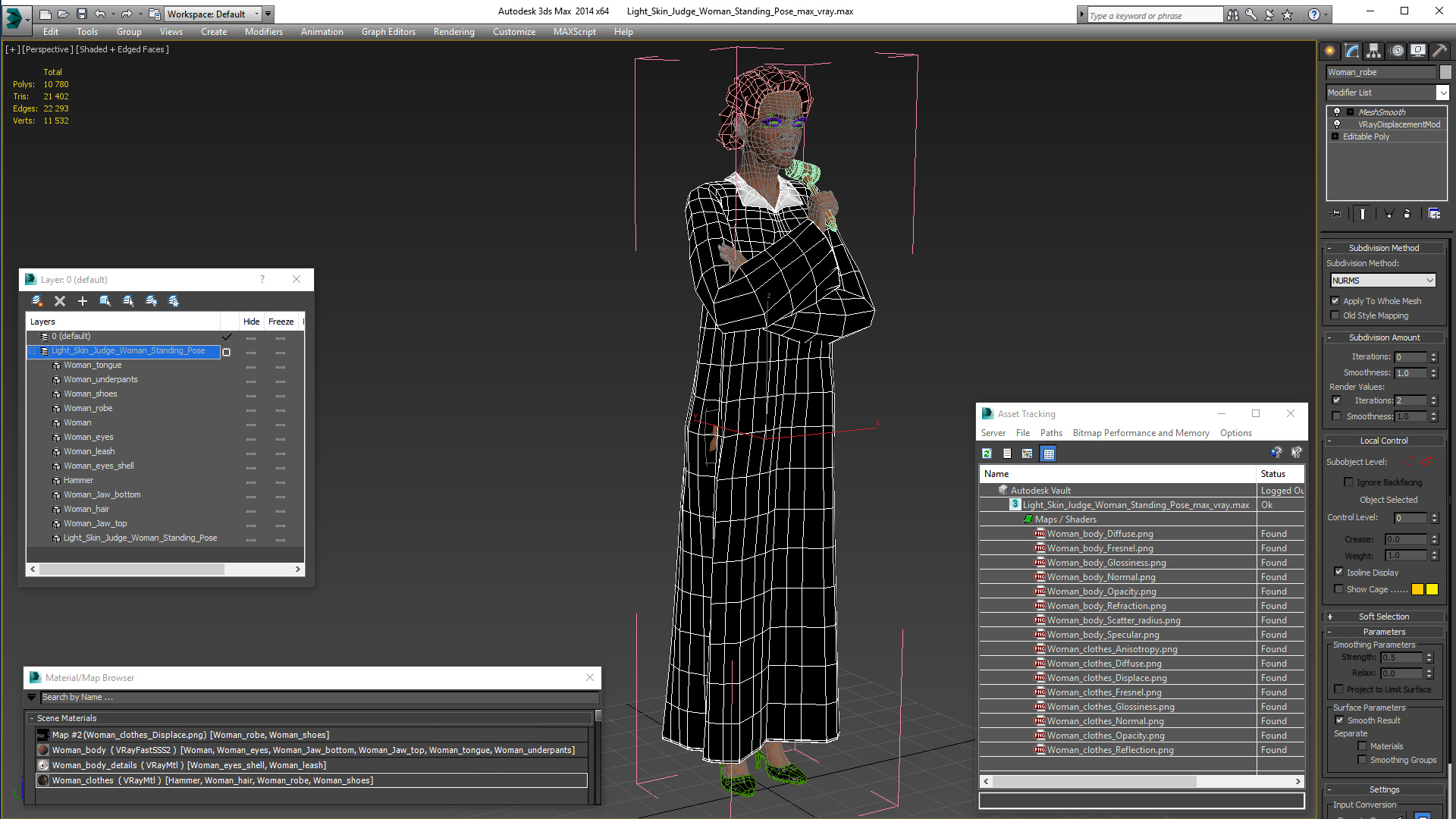This screenshot has height=819, width=1456.
Task: Select Woman_robe in layer list
Action: pyautogui.click(x=88, y=408)
